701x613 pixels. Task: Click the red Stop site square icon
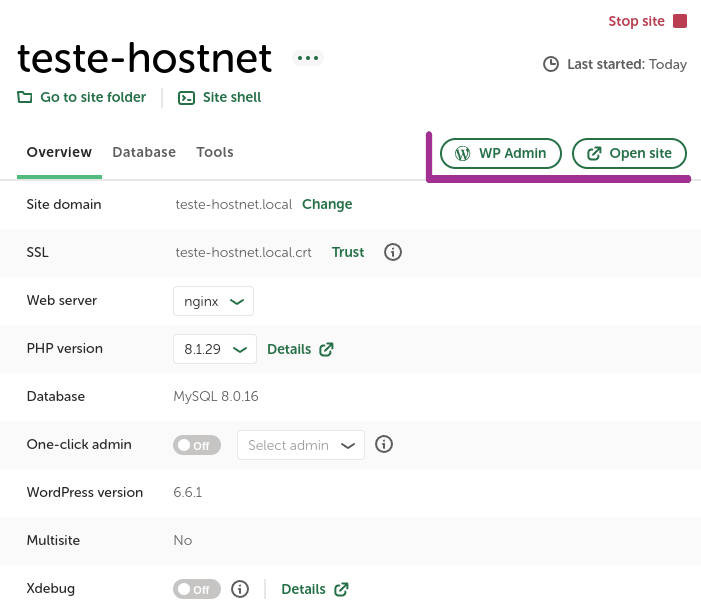tap(680, 21)
